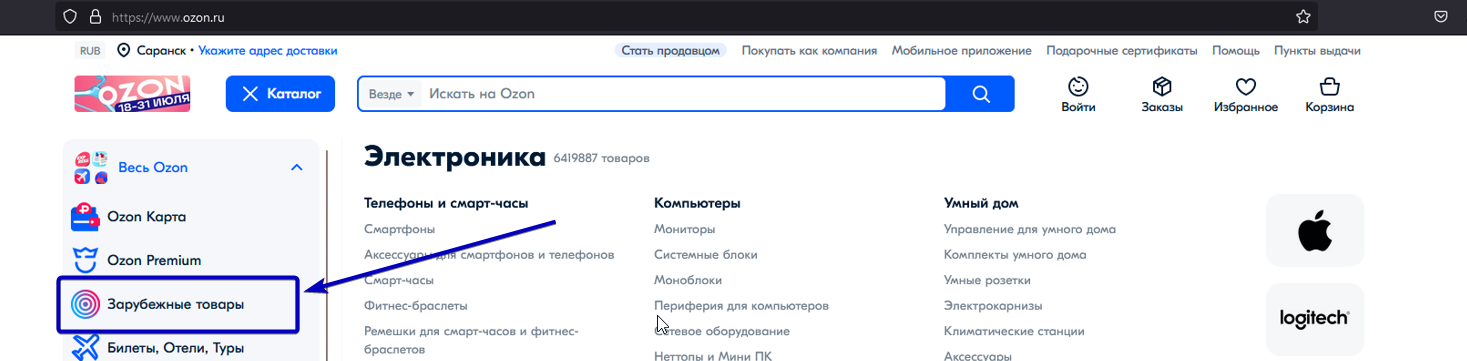Click the Apple brand tile
This screenshot has width=1467, height=361.
pos(1314,230)
